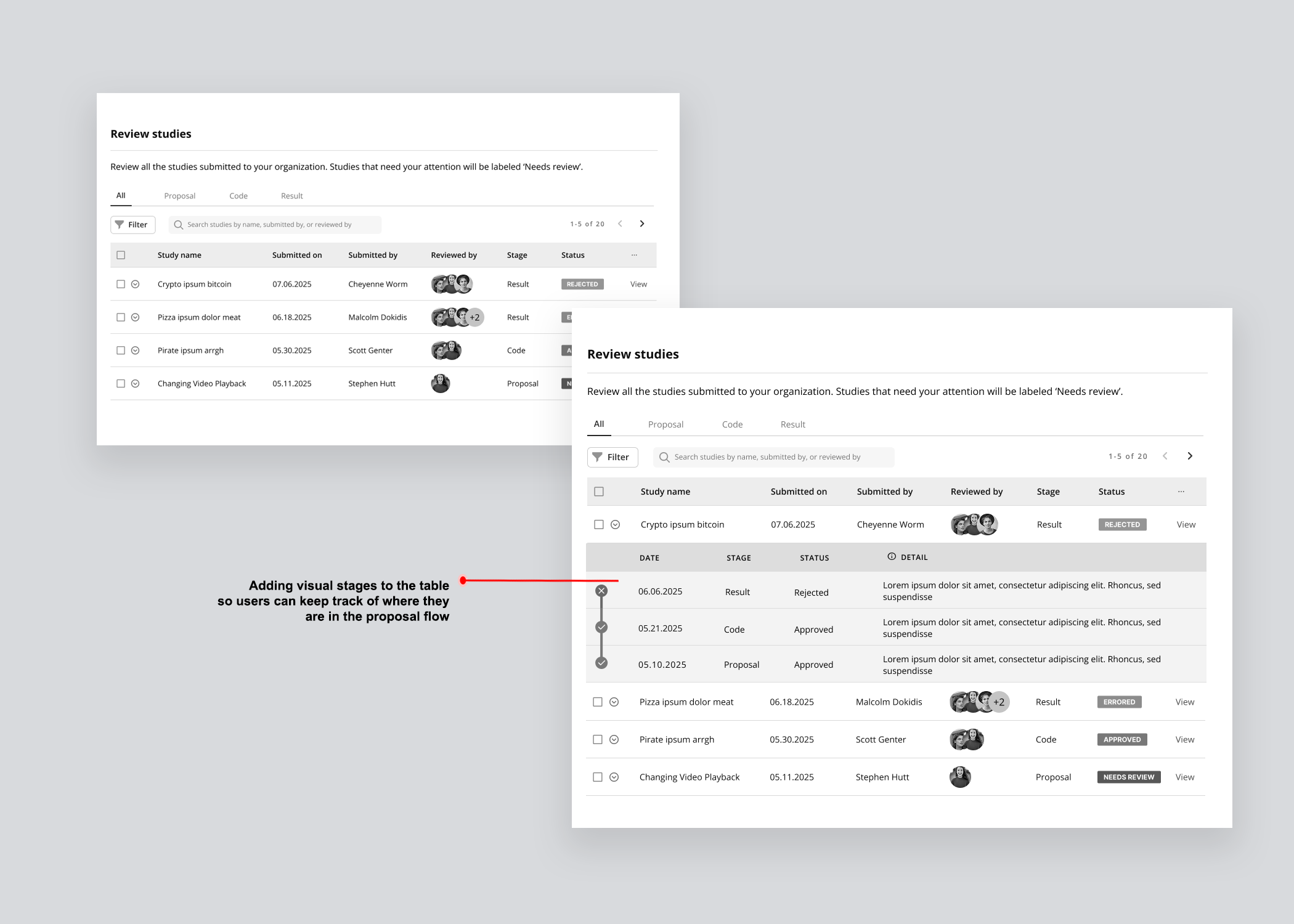Click View link for Pirate ipsum arrgh
The height and width of the screenshot is (924, 1294).
point(1184,739)
